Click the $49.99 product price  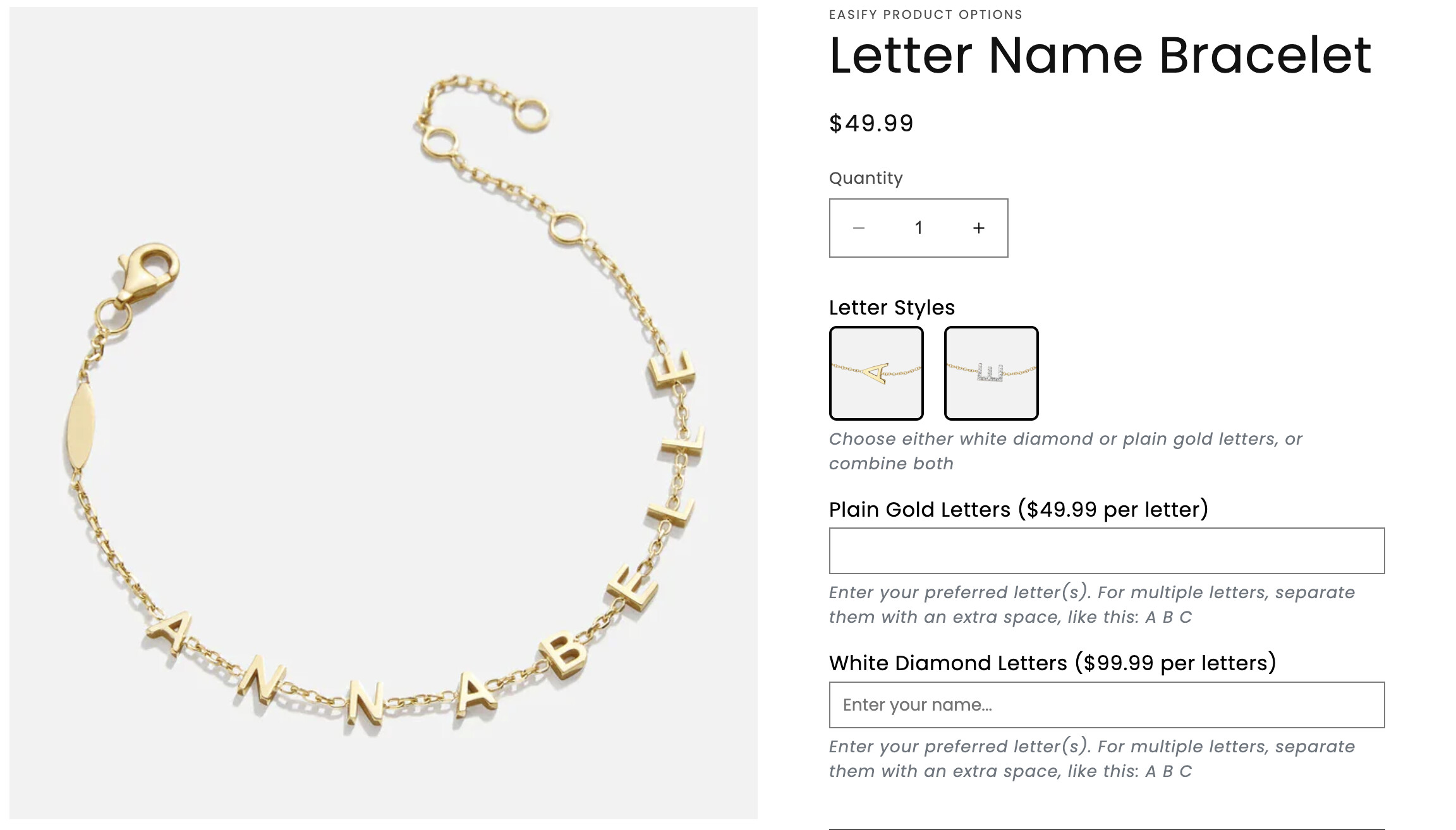[871, 123]
